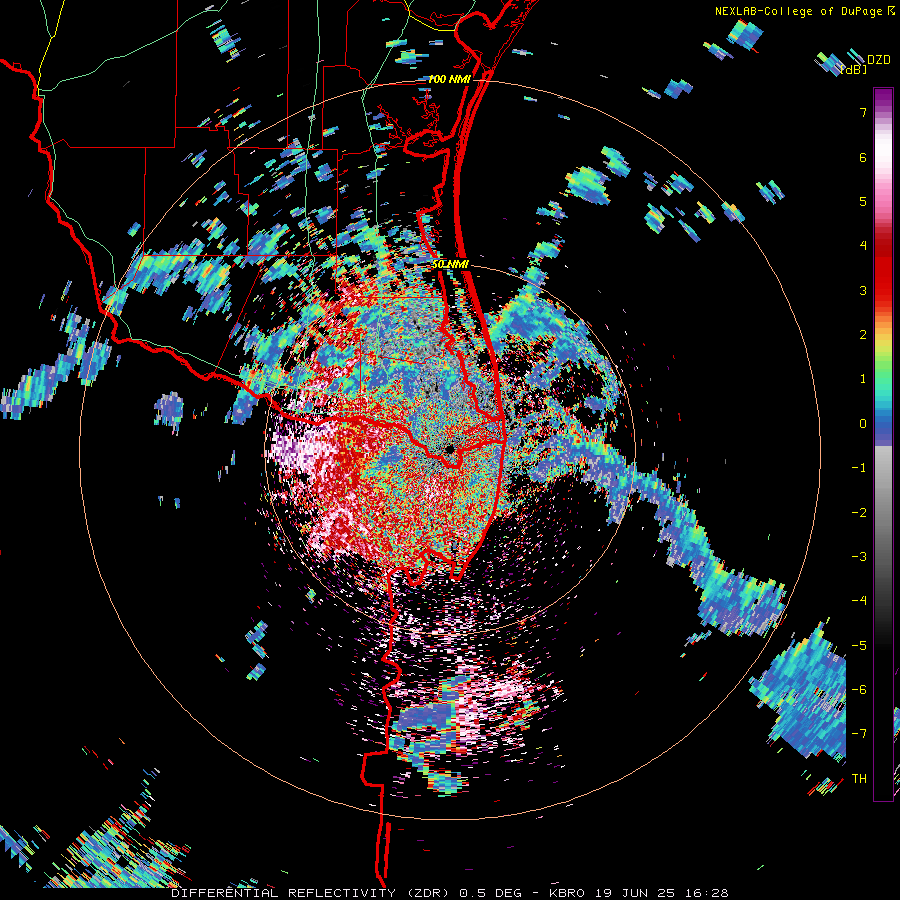The height and width of the screenshot is (900, 900).
Task: Click the -3 dB color scale value
Action: 859,556
